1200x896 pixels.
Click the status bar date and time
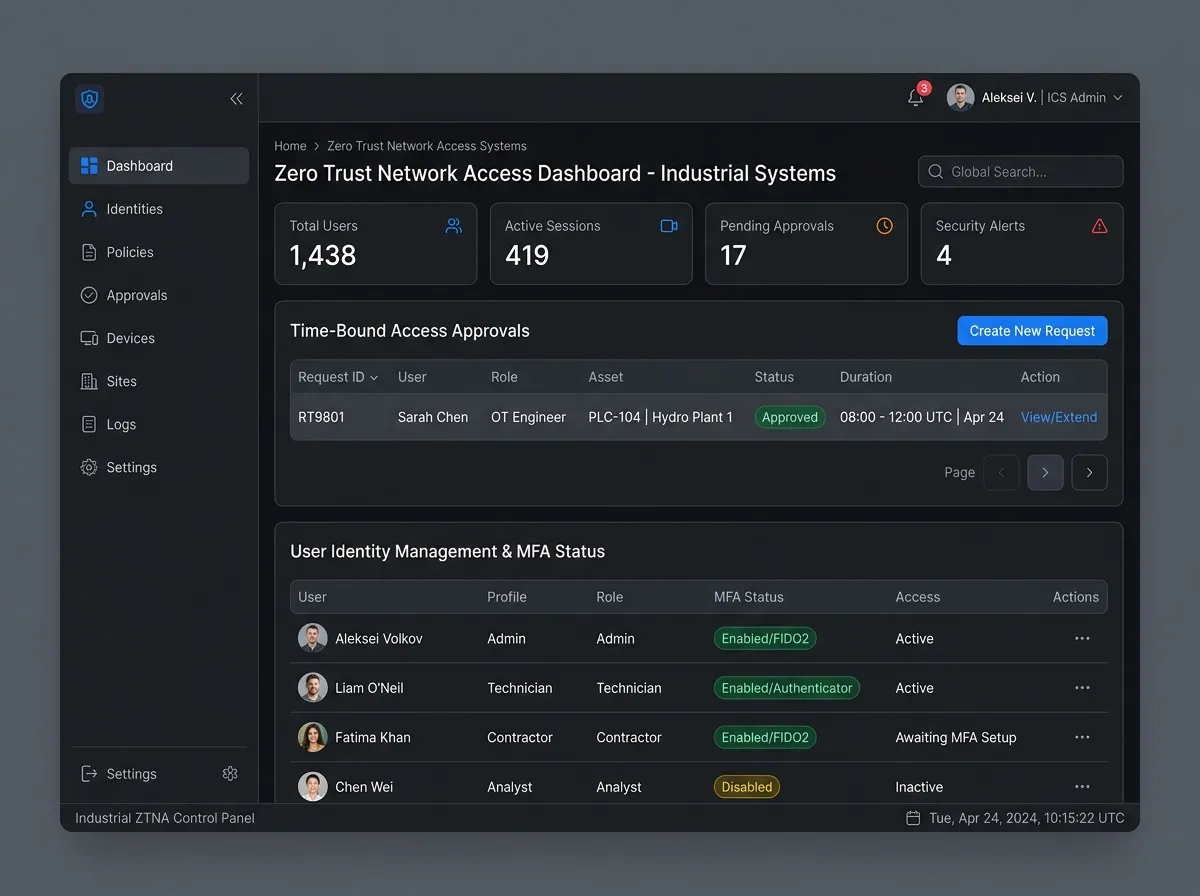(x=1027, y=818)
